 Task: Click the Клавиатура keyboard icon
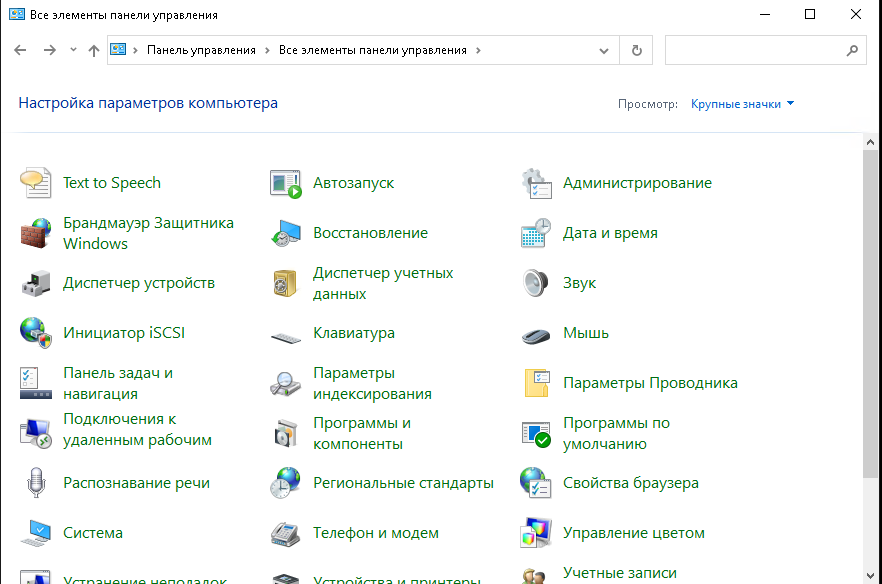tap(286, 334)
